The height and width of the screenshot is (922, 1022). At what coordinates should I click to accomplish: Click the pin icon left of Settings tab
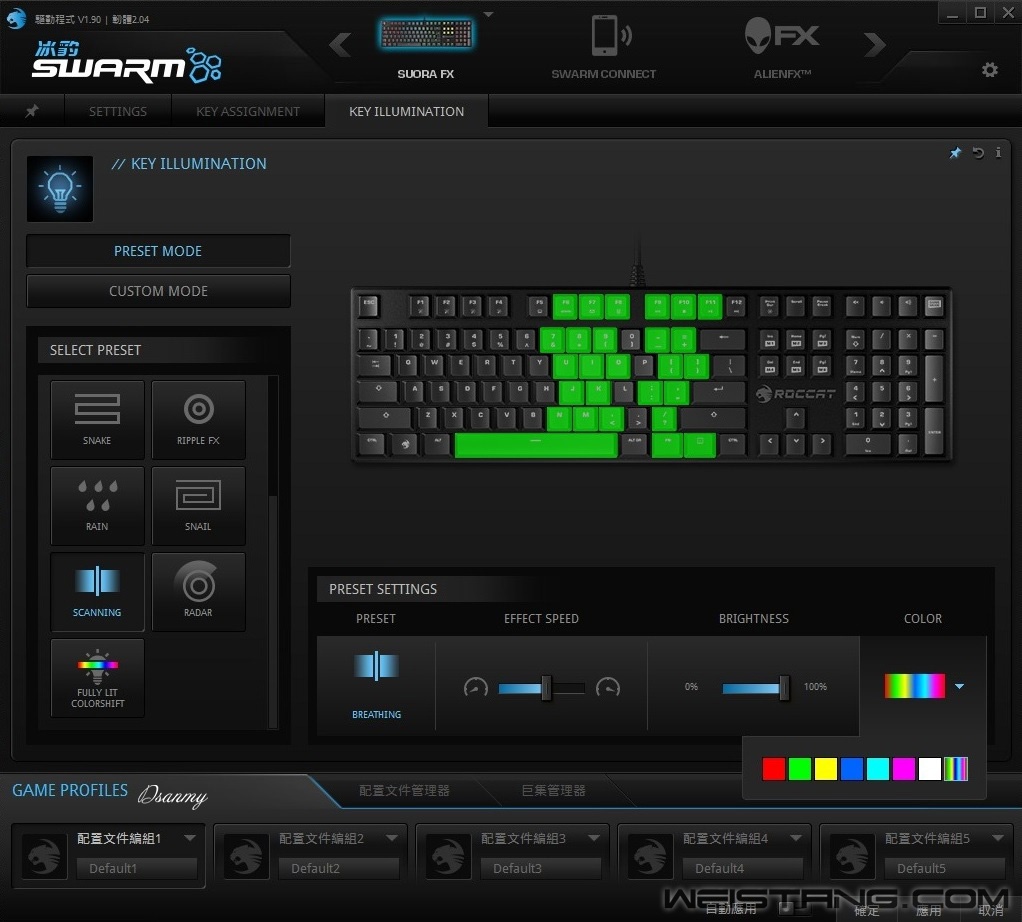point(31,111)
